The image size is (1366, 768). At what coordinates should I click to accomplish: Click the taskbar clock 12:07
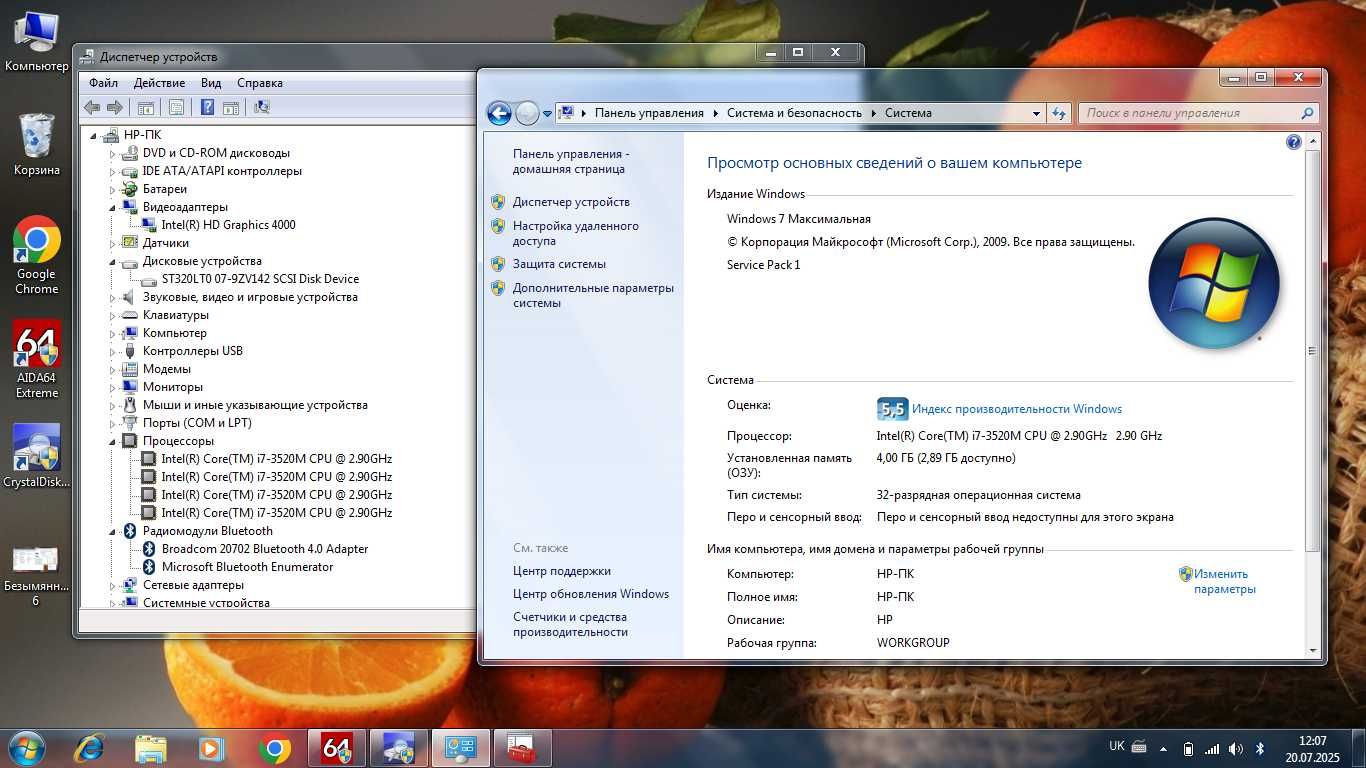point(1312,741)
